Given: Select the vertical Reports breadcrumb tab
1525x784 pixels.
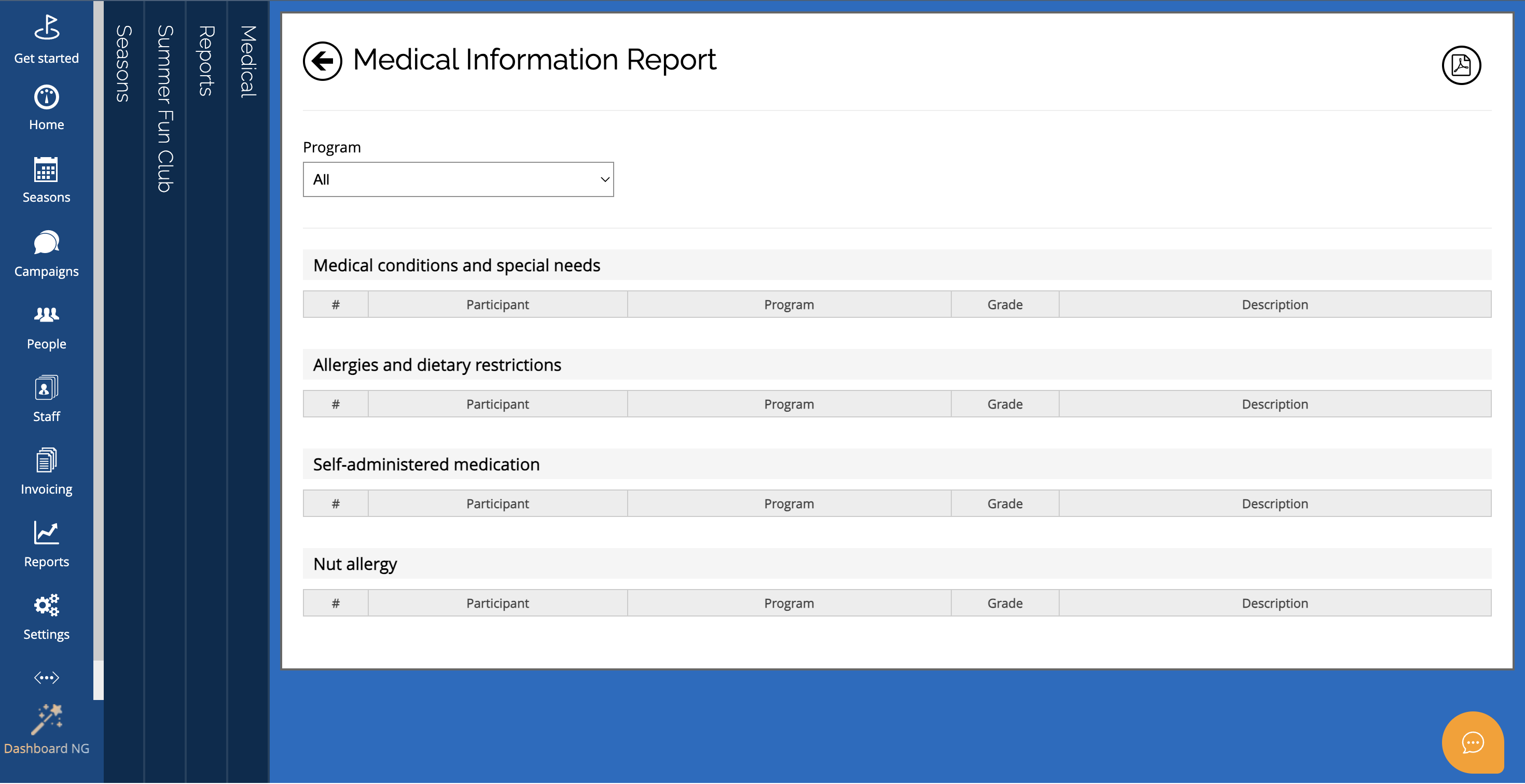Looking at the screenshot, I should (x=206, y=60).
